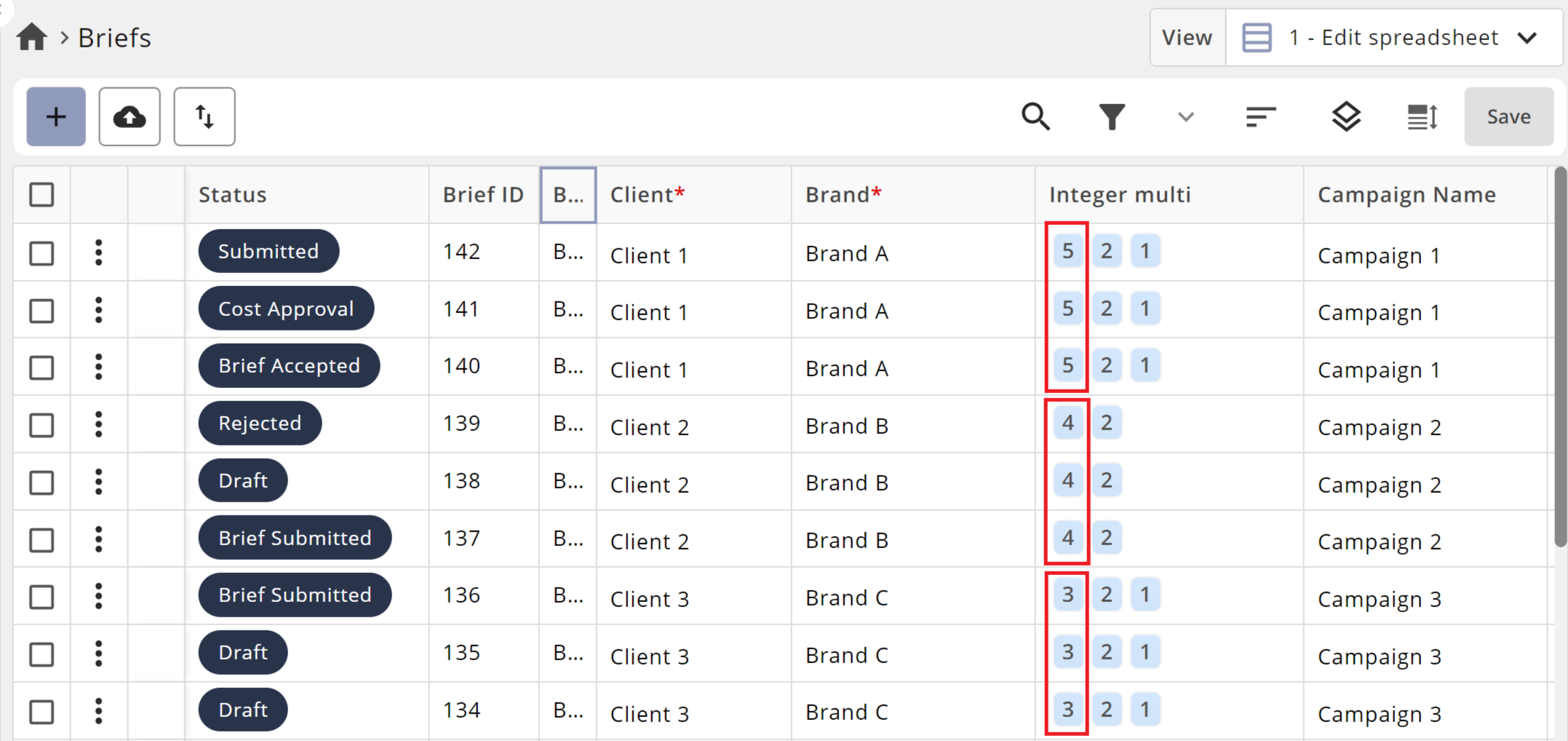
Task: Open the three-dot menu for brief 139
Action: (99, 424)
